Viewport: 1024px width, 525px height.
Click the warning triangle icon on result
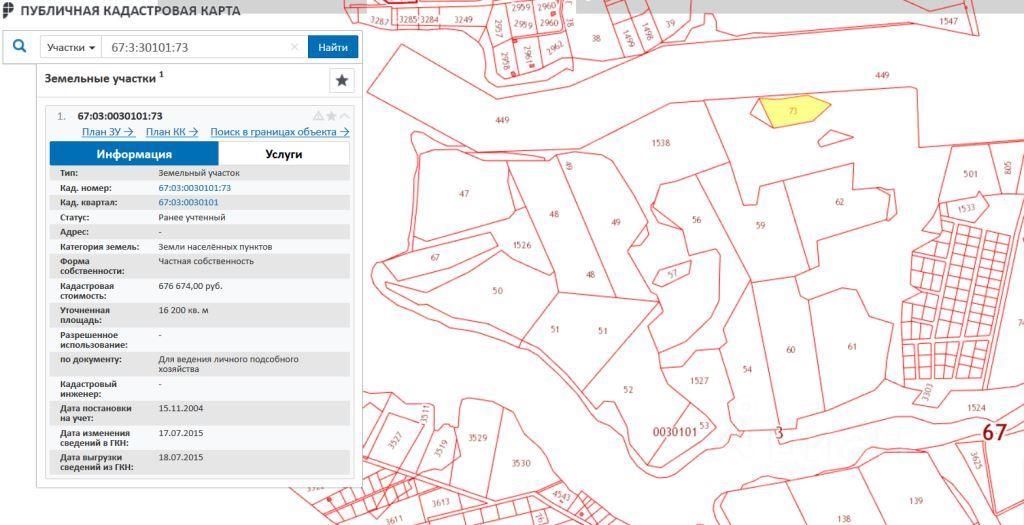click(318, 116)
